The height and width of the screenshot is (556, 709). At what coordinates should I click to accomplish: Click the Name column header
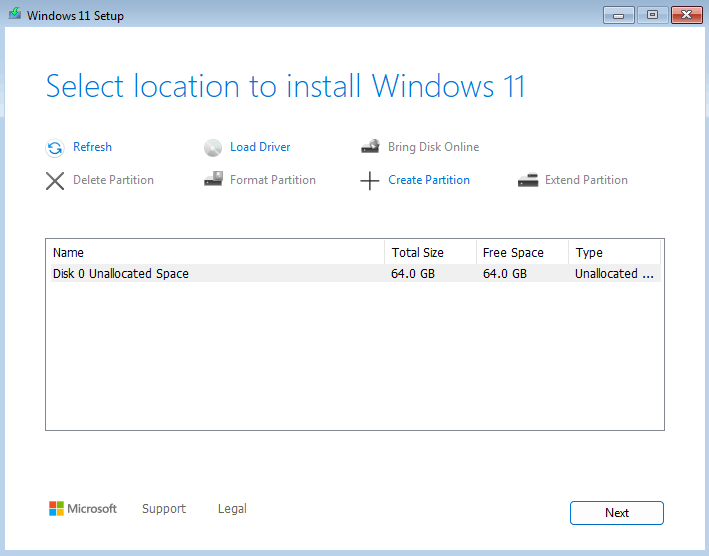pos(217,252)
